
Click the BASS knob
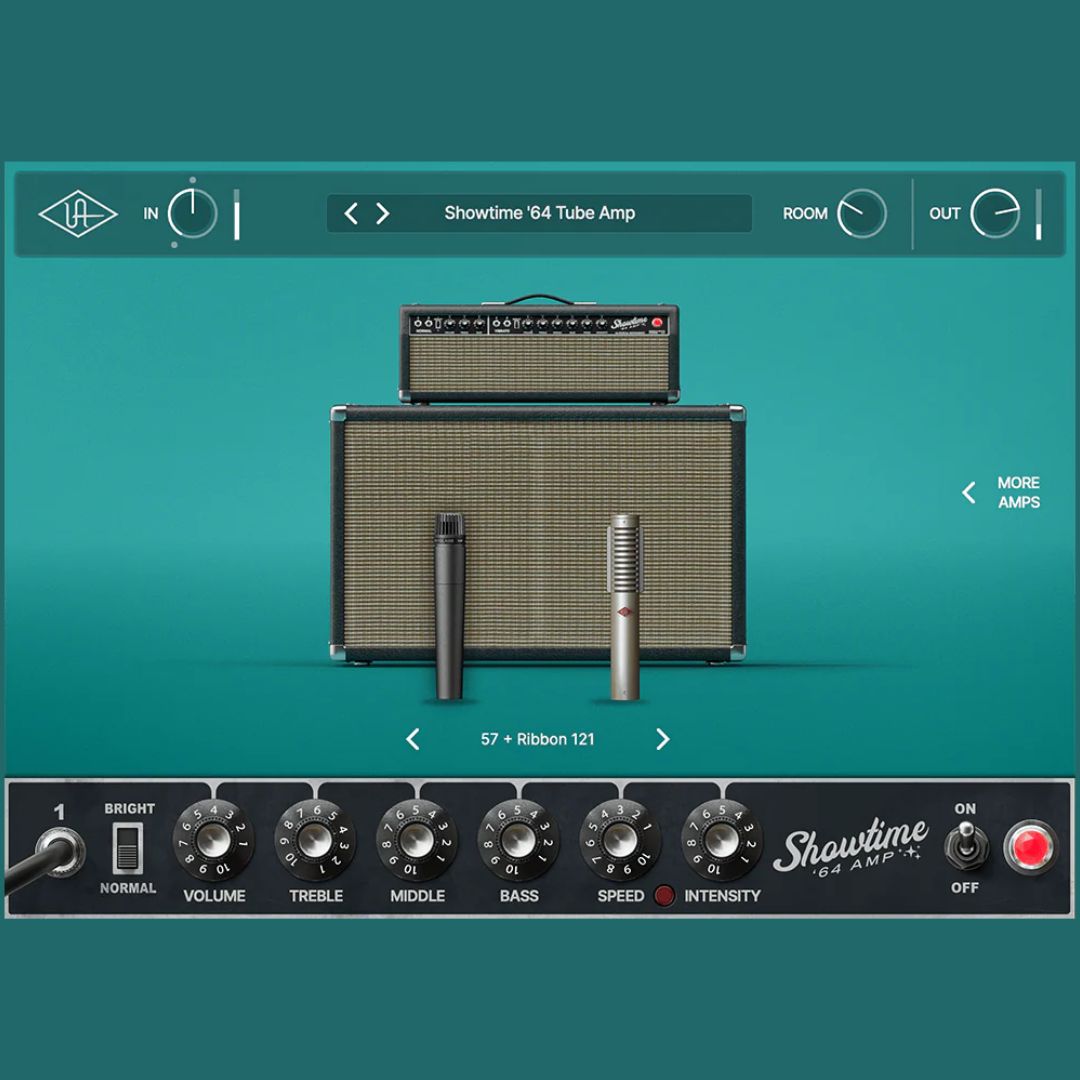[x=519, y=840]
